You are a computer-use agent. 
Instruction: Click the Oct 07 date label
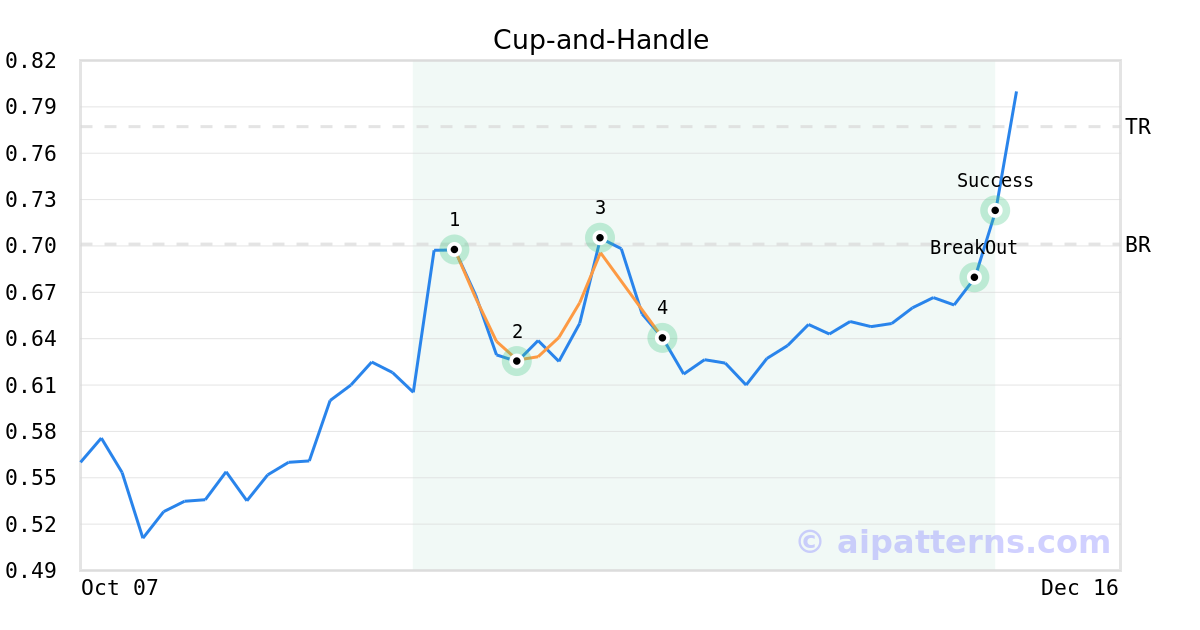120,588
